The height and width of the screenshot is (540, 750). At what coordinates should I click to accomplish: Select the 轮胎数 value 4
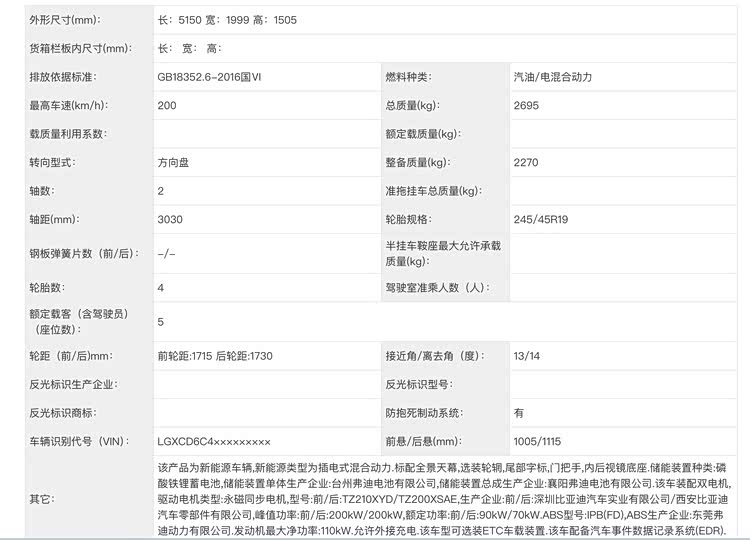click(x=161, y=288)
